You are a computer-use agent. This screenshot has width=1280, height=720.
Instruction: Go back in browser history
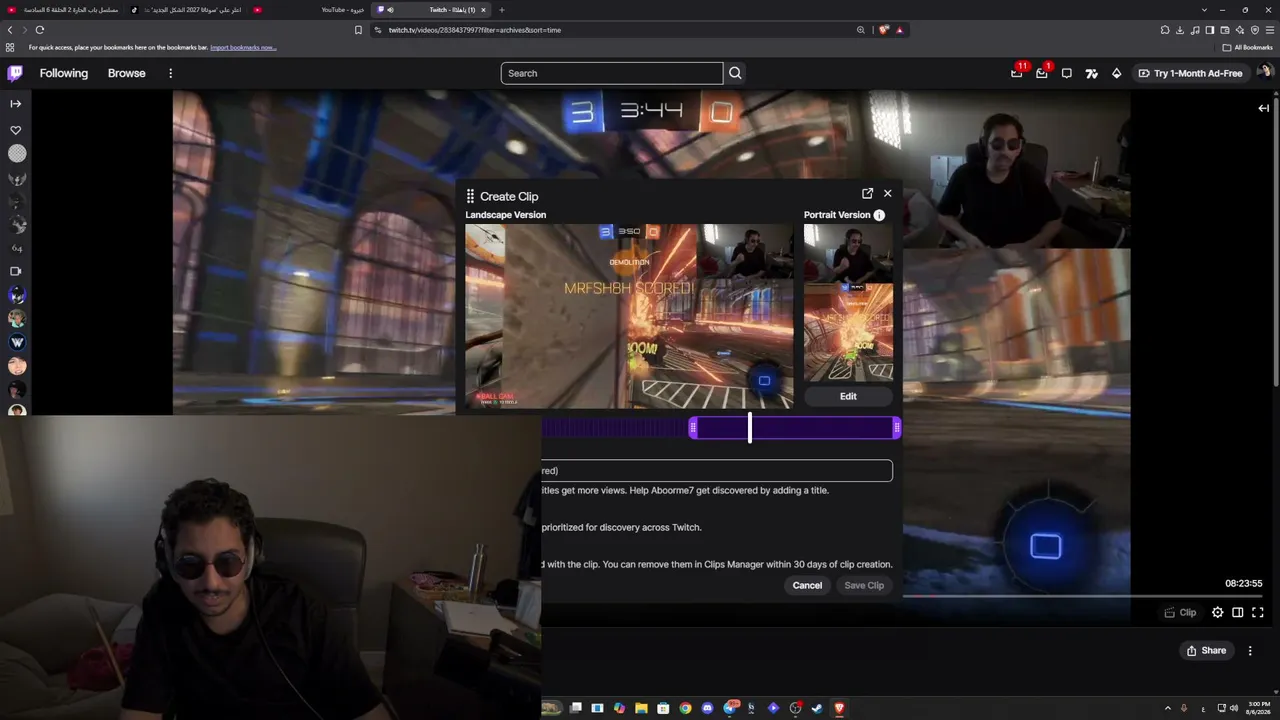click(10, 30)
